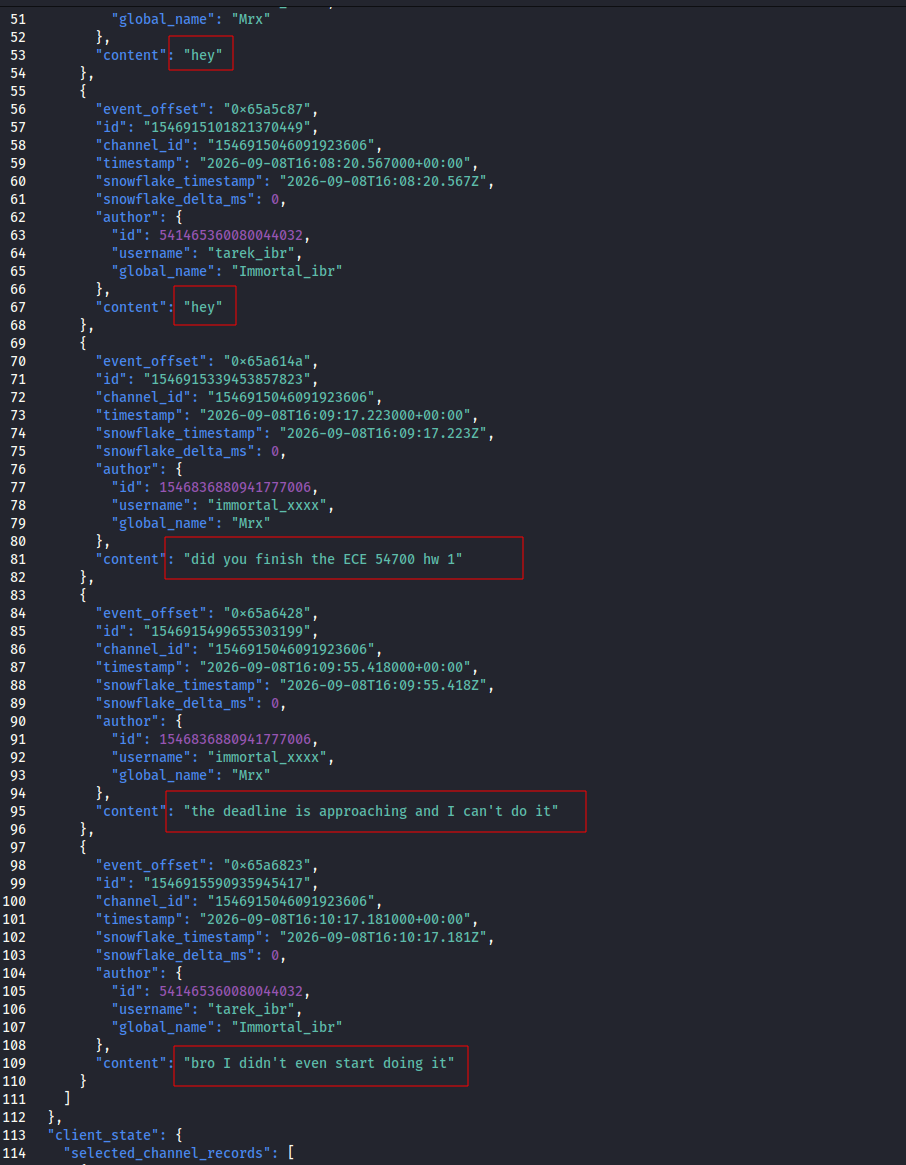Screen dimensions: 906x1165
Task: Click content "bro I didn't even start doing it"
Action: click(x=319, y=1063)
